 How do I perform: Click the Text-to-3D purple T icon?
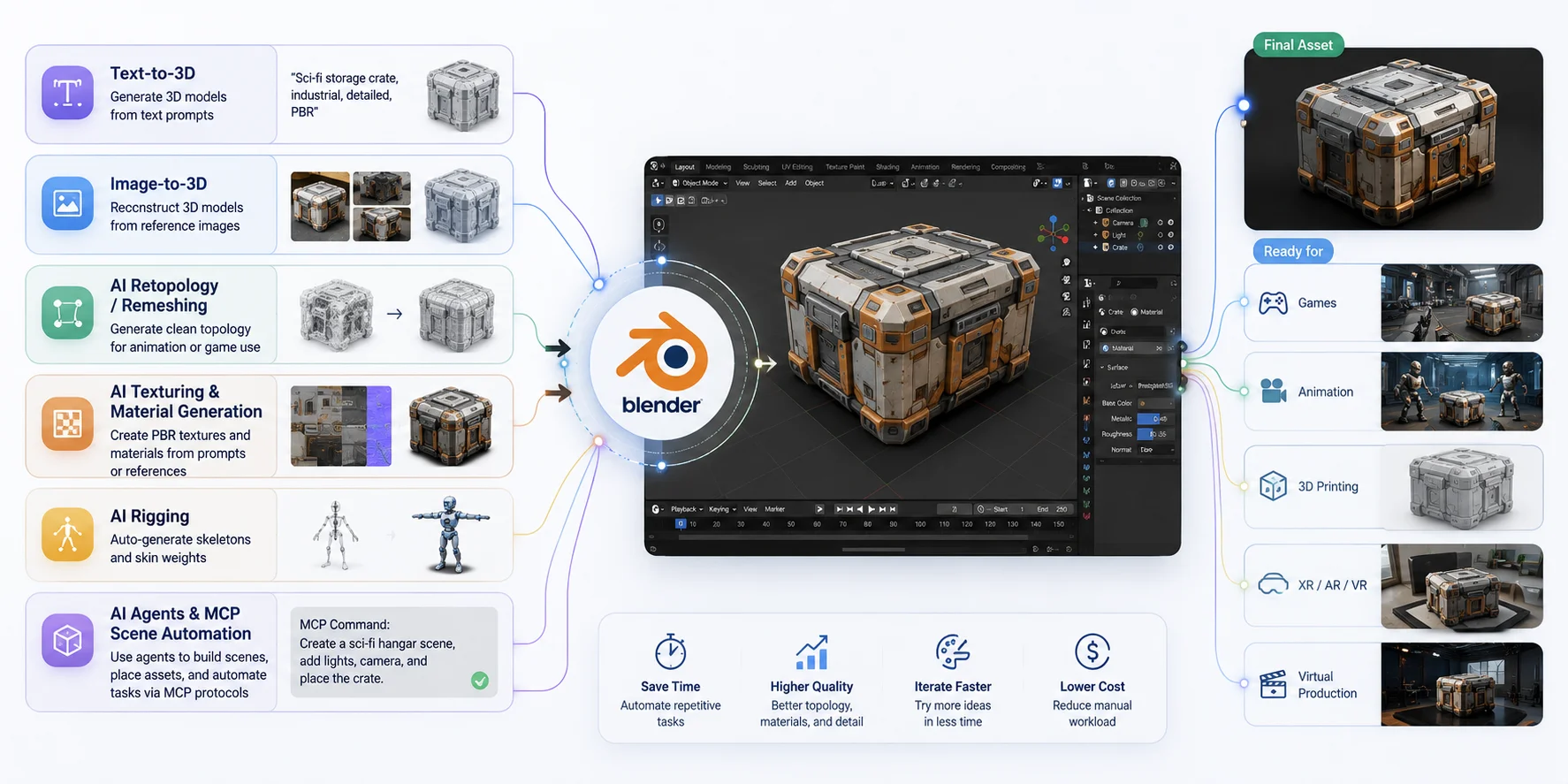(67, 92)
